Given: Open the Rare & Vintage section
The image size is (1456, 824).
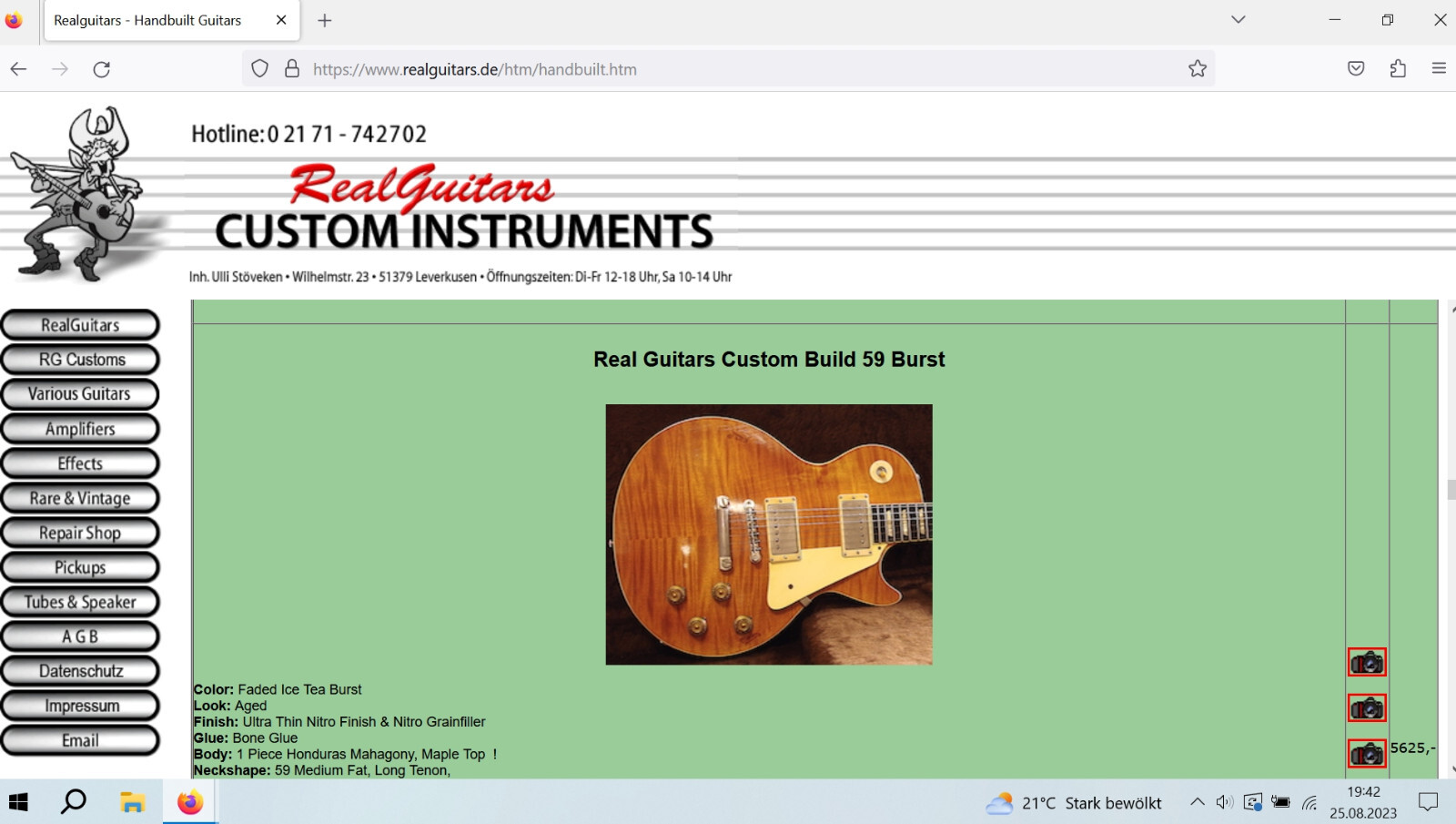Looking at the screenshot, I should [80, 498].
